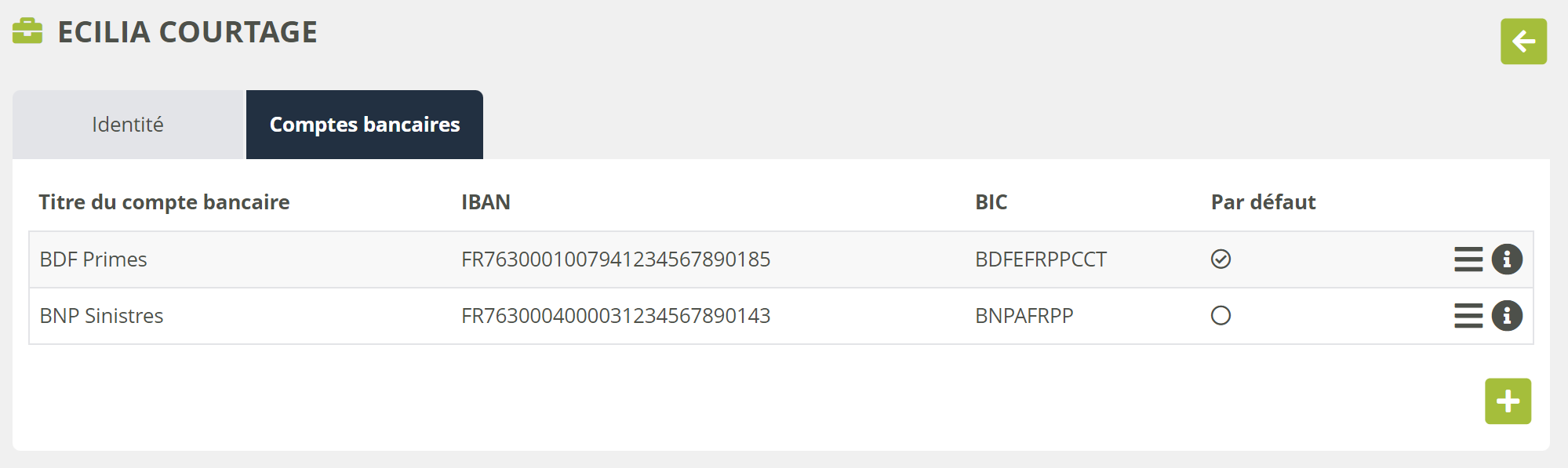Click the green plus add account button
Viewport: 1568px width, 468px height.
(1508, 401)
